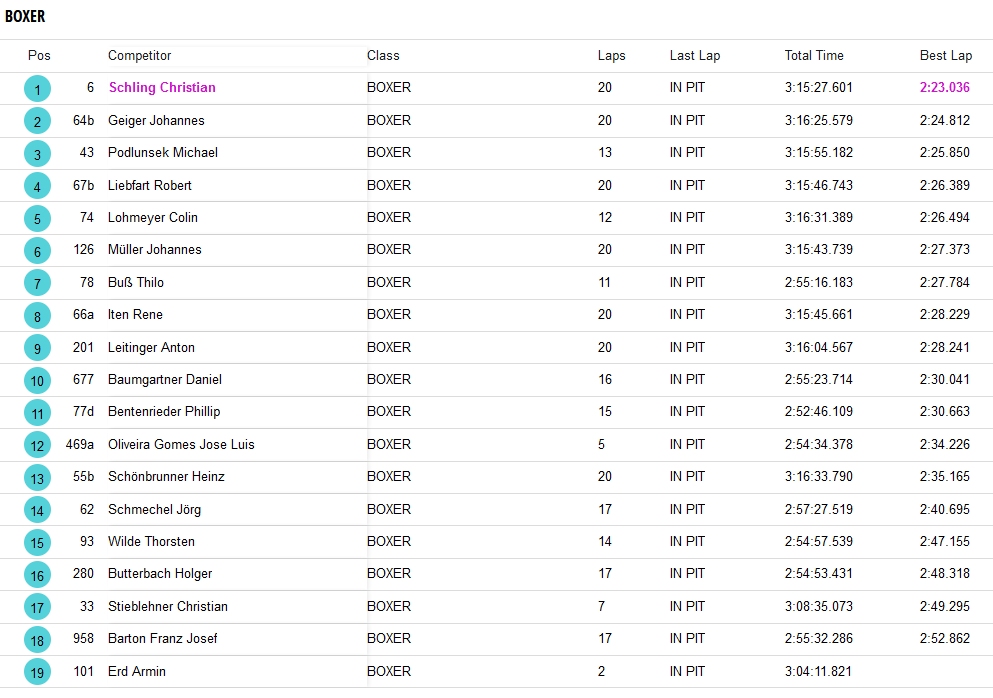993x698 pixels.
Task: Click the position 1 circle badge
Action: 37,89
